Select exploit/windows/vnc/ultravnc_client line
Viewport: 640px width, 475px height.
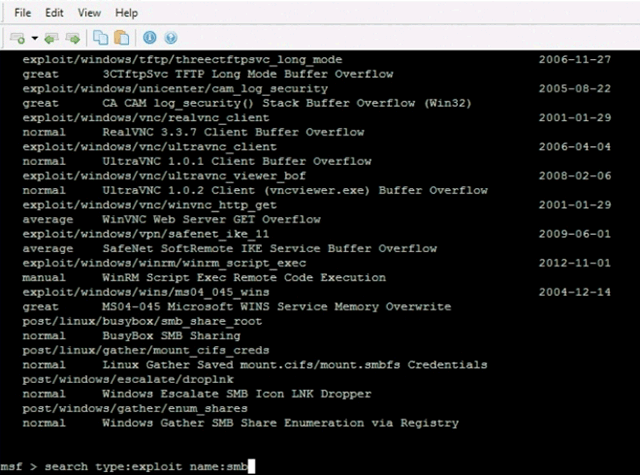pyautogui.click(x=149, y=147)
